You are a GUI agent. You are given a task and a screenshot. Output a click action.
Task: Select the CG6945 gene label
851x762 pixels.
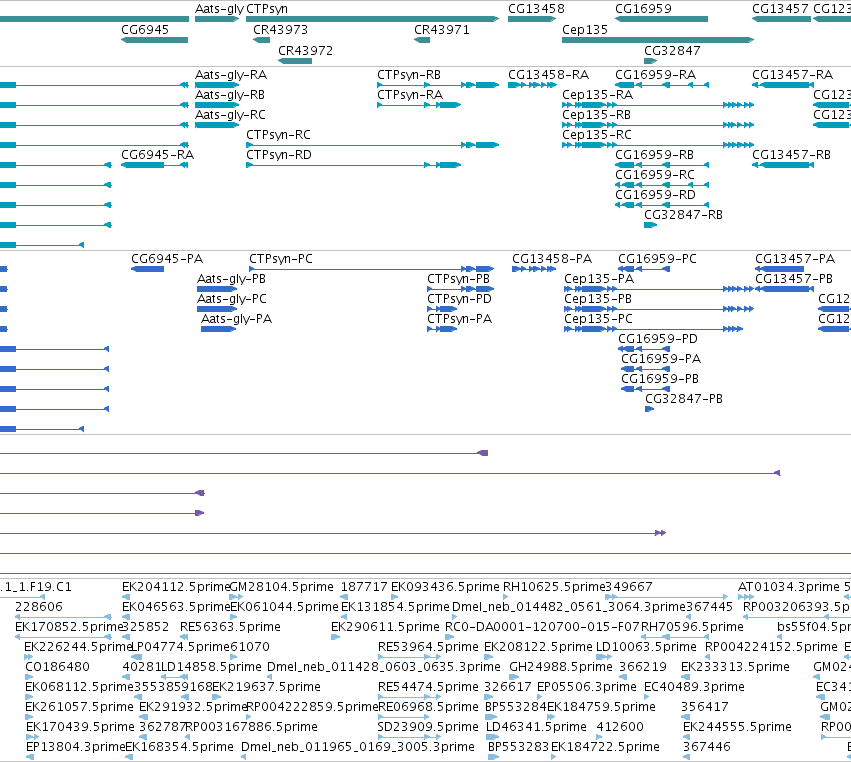[145, 29]
